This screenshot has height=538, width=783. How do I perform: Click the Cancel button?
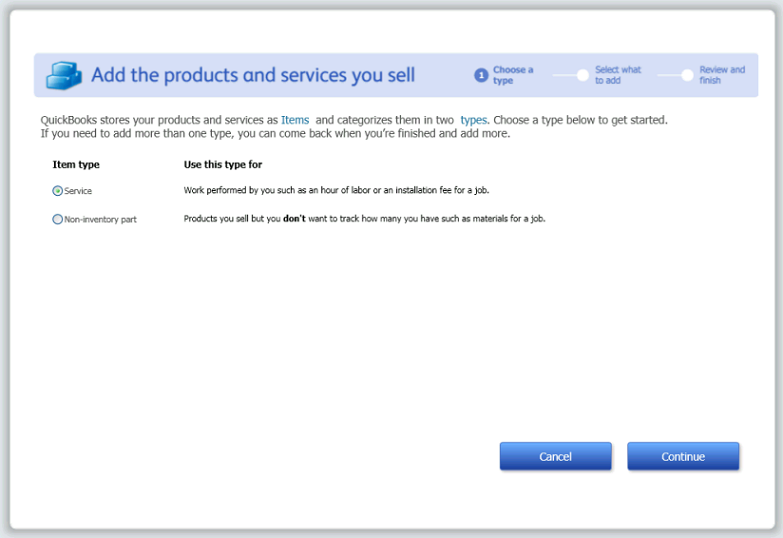(x=555, y=456)
